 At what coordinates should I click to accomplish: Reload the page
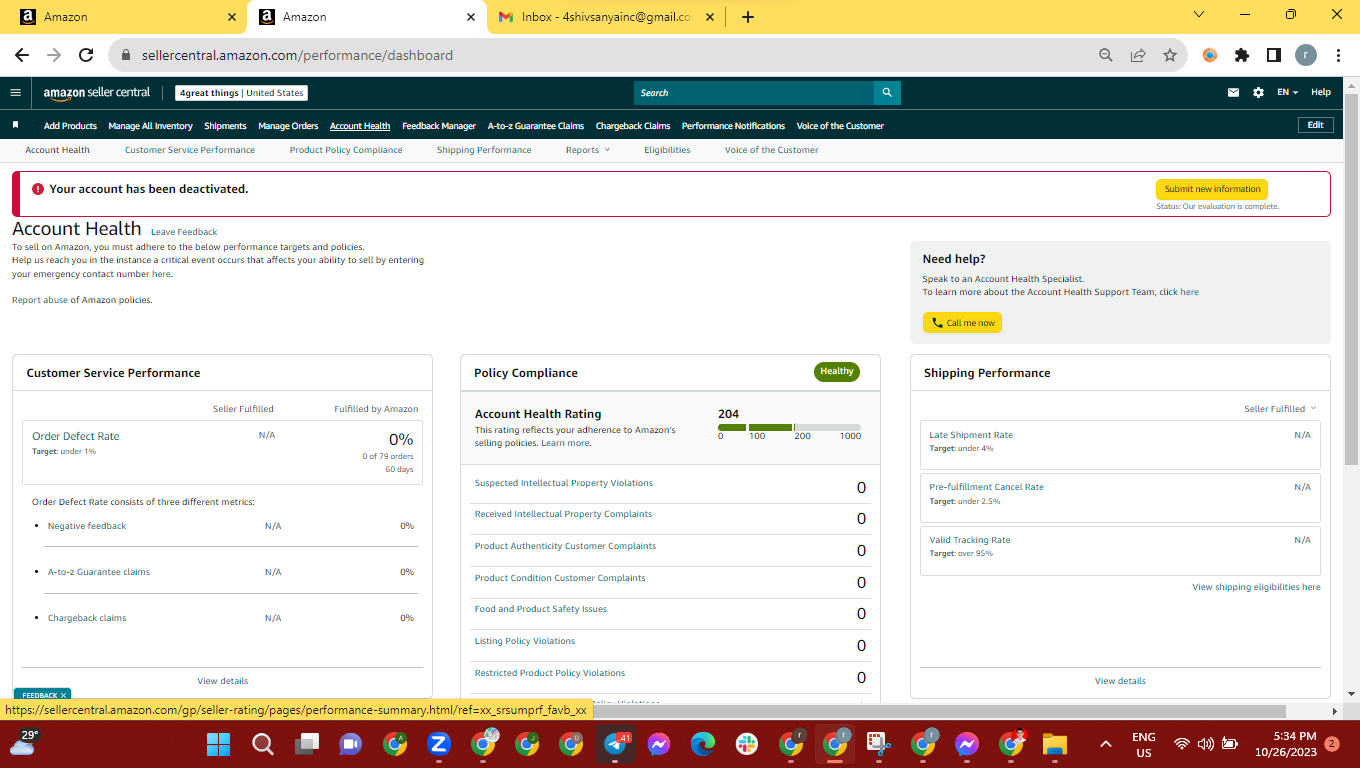(86, 56)
